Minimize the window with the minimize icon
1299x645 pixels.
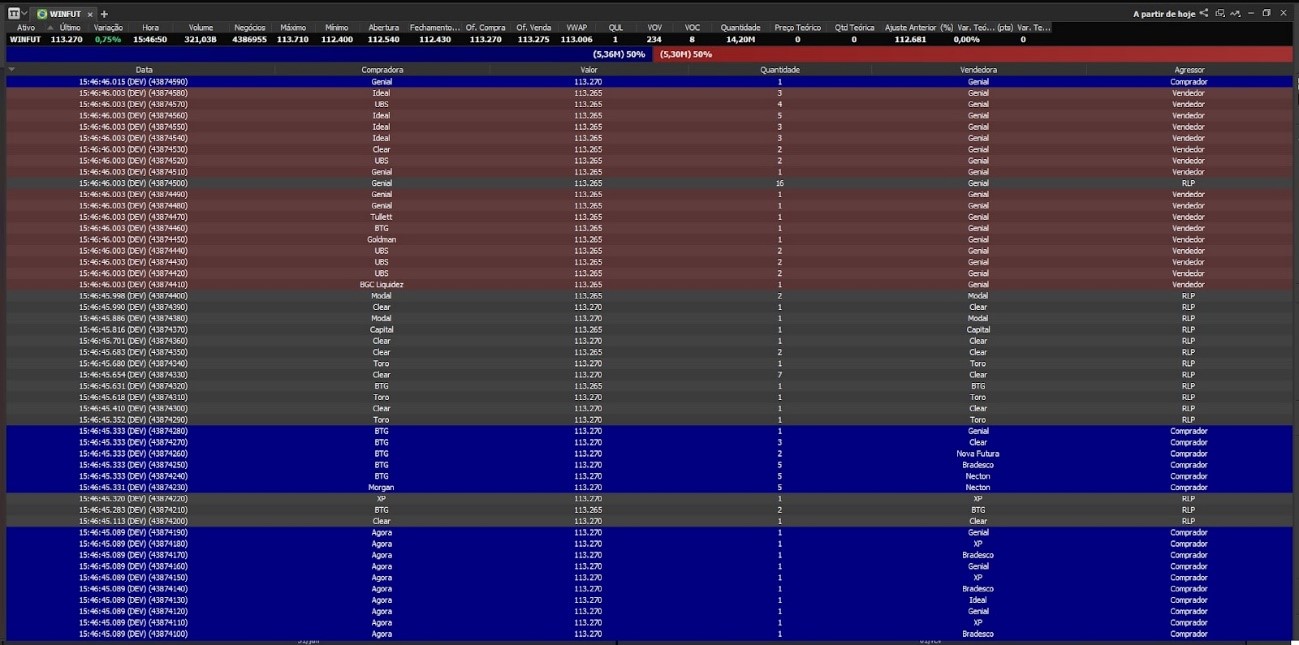point(1251,14)
